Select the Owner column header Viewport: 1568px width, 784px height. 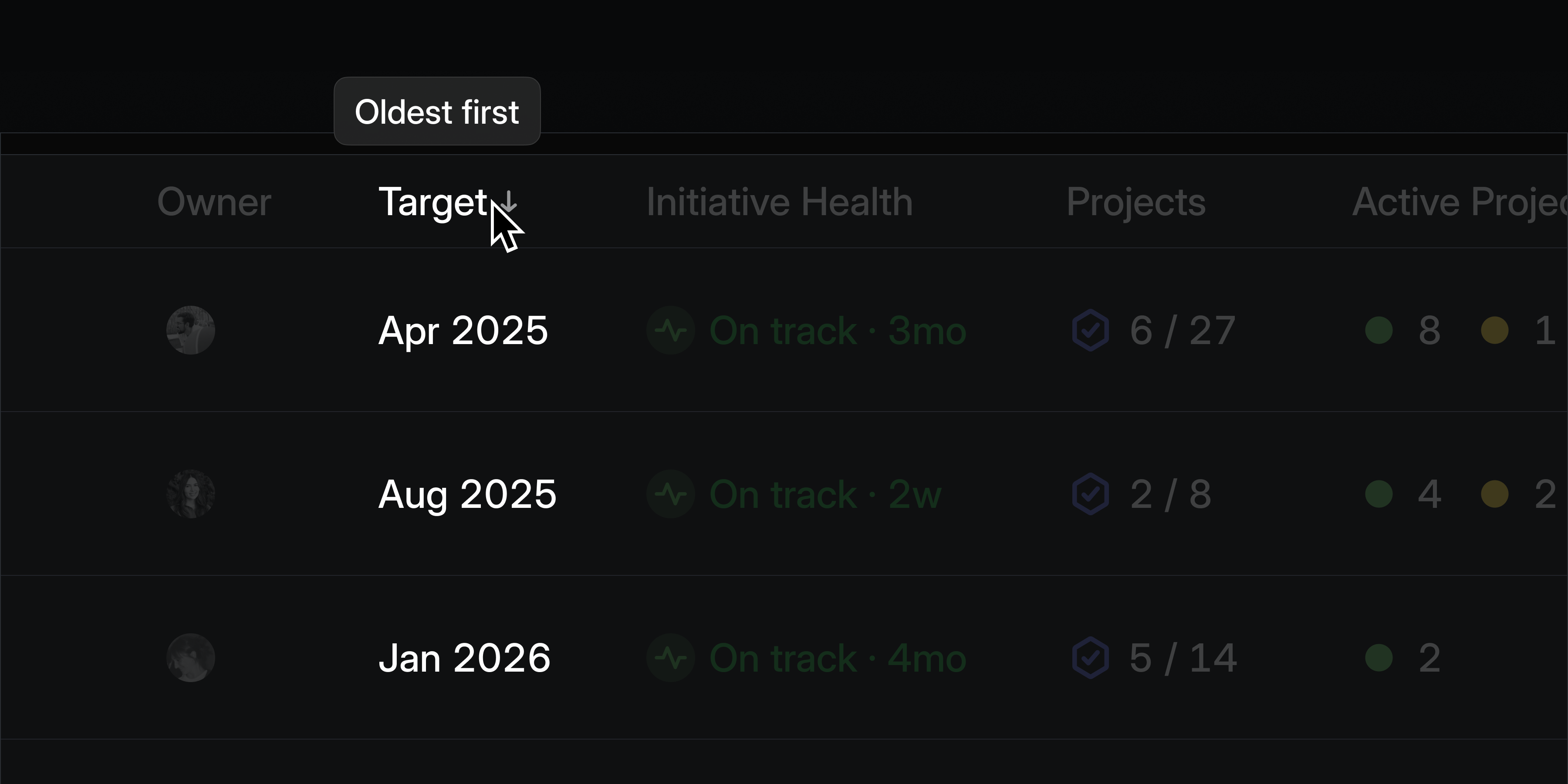(x=214, y=202)
